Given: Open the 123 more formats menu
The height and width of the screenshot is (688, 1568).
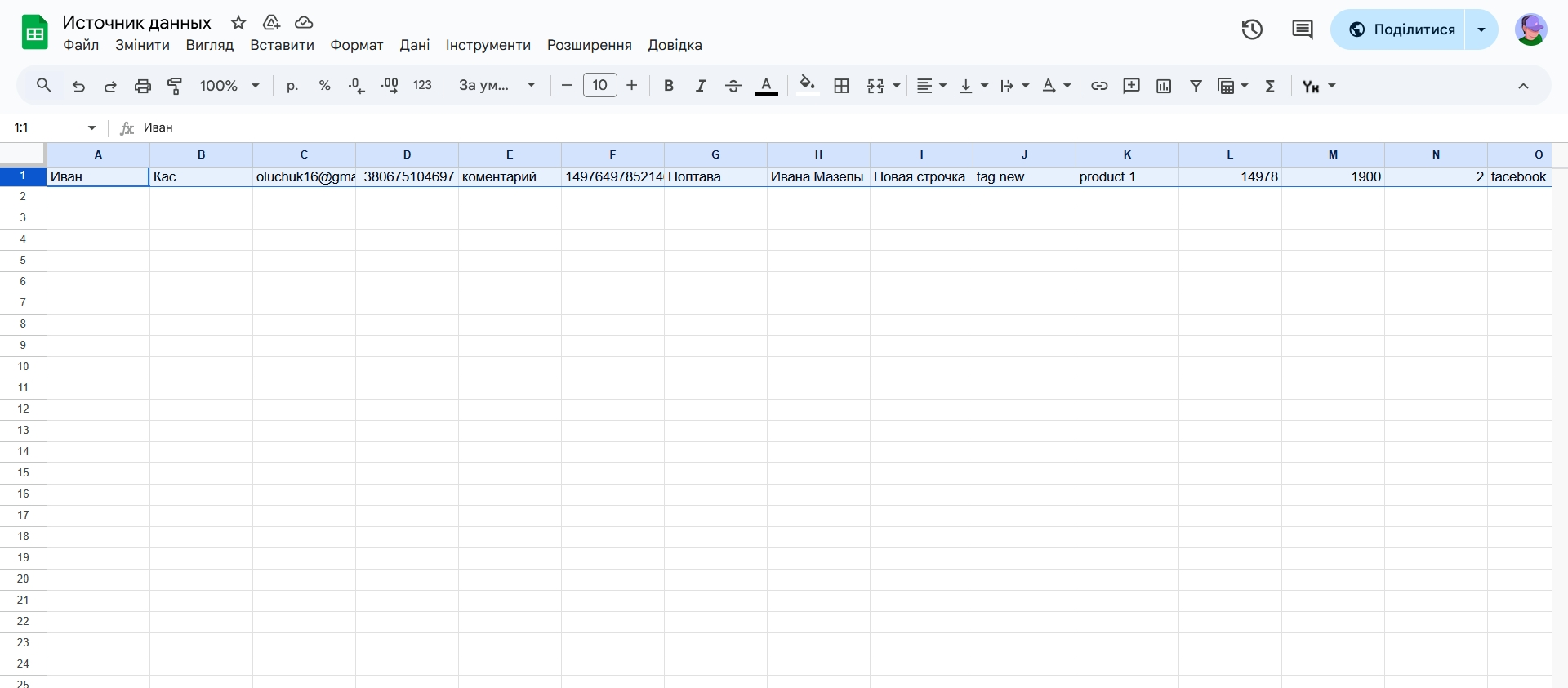Looking at the screenshot, I should pyautogui.click(x=422, y=86).
